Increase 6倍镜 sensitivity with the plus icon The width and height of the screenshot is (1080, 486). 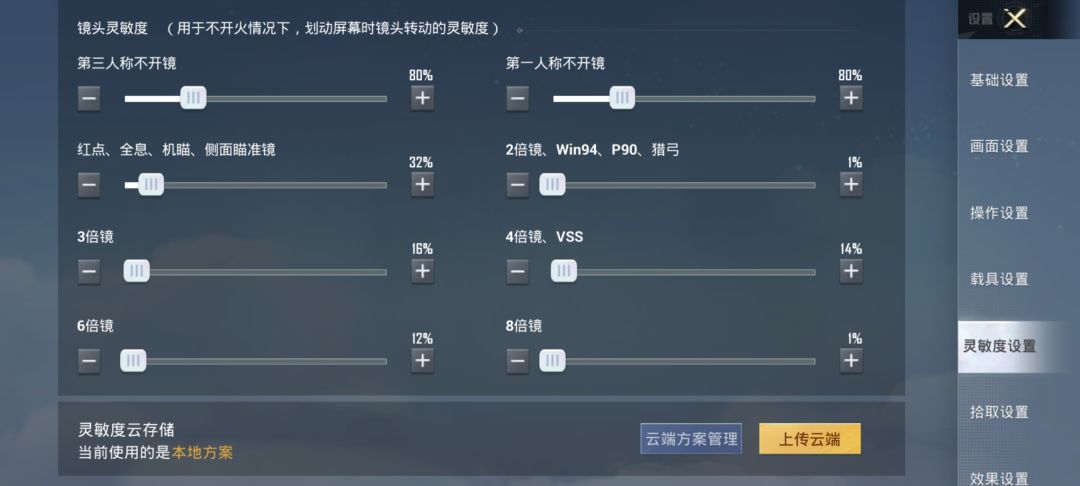click(422, 360)
